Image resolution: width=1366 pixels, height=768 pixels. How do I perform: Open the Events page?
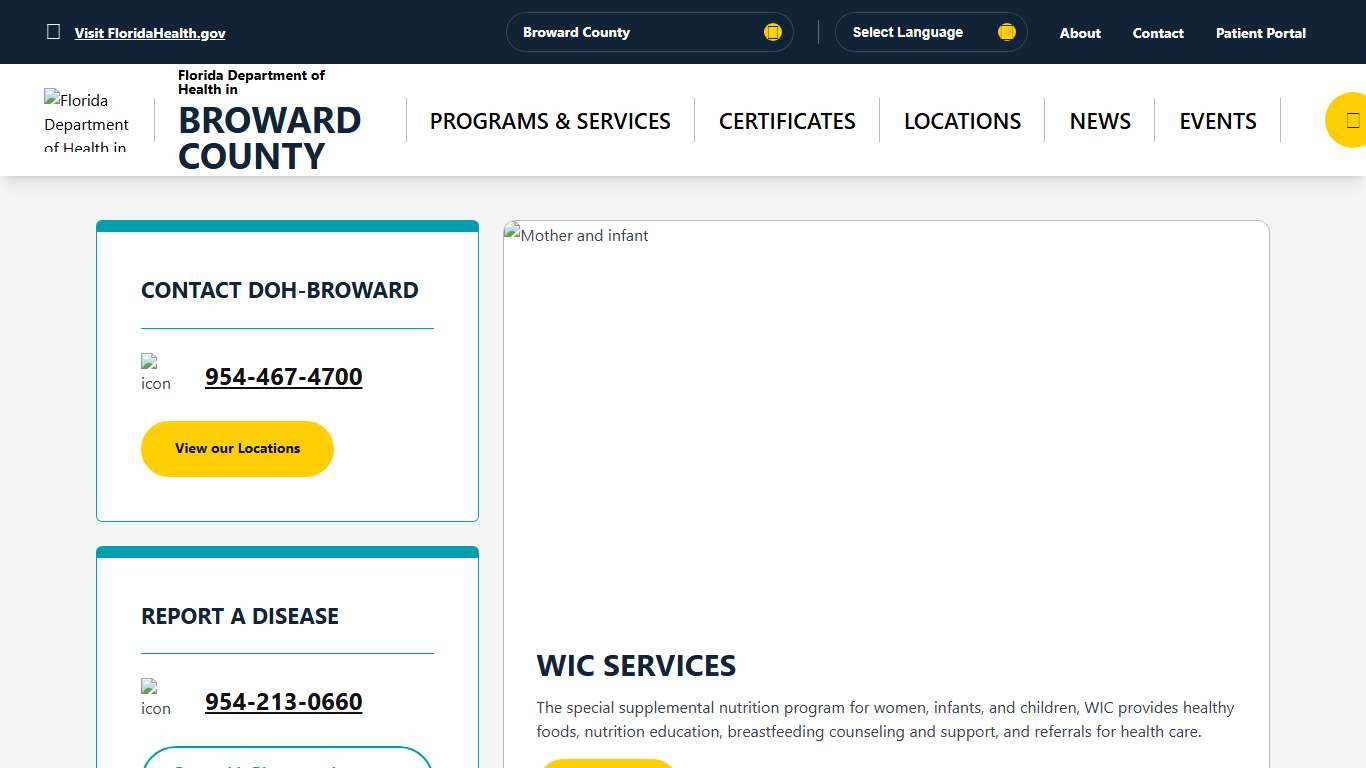[1217, 120]
